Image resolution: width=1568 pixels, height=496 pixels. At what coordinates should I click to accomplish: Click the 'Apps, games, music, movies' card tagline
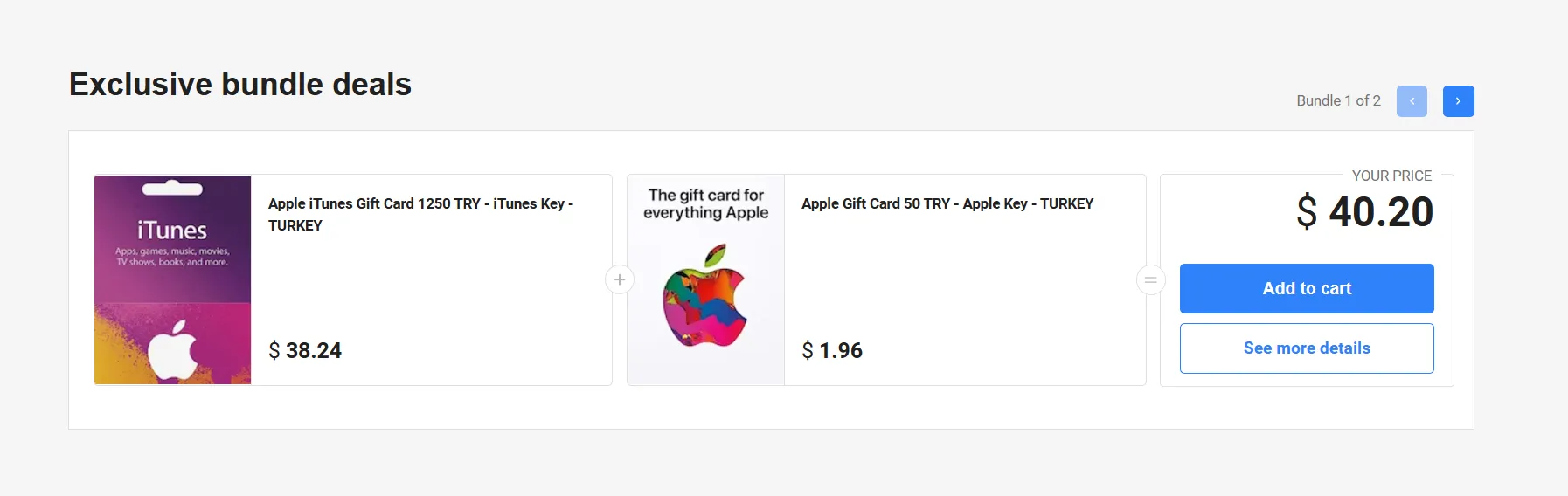pos(172,257)
